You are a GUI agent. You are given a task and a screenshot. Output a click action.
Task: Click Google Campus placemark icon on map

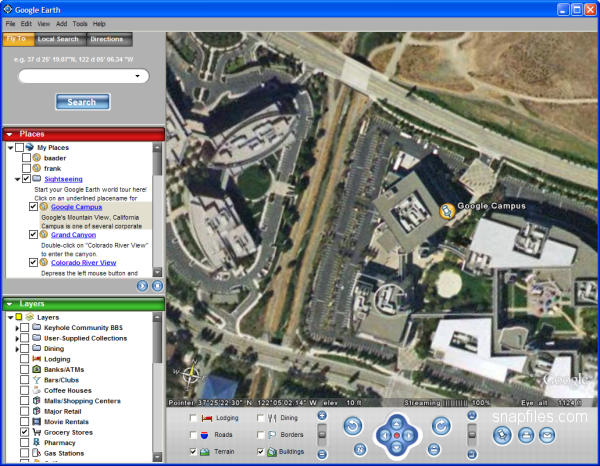447,211
